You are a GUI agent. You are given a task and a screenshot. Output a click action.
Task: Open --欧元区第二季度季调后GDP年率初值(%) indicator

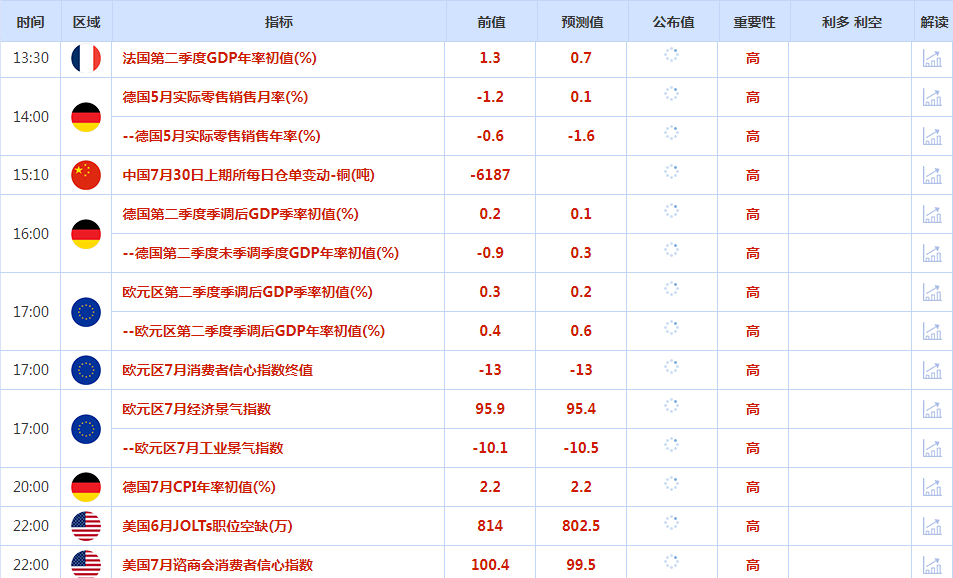click(x=254, y=331)
